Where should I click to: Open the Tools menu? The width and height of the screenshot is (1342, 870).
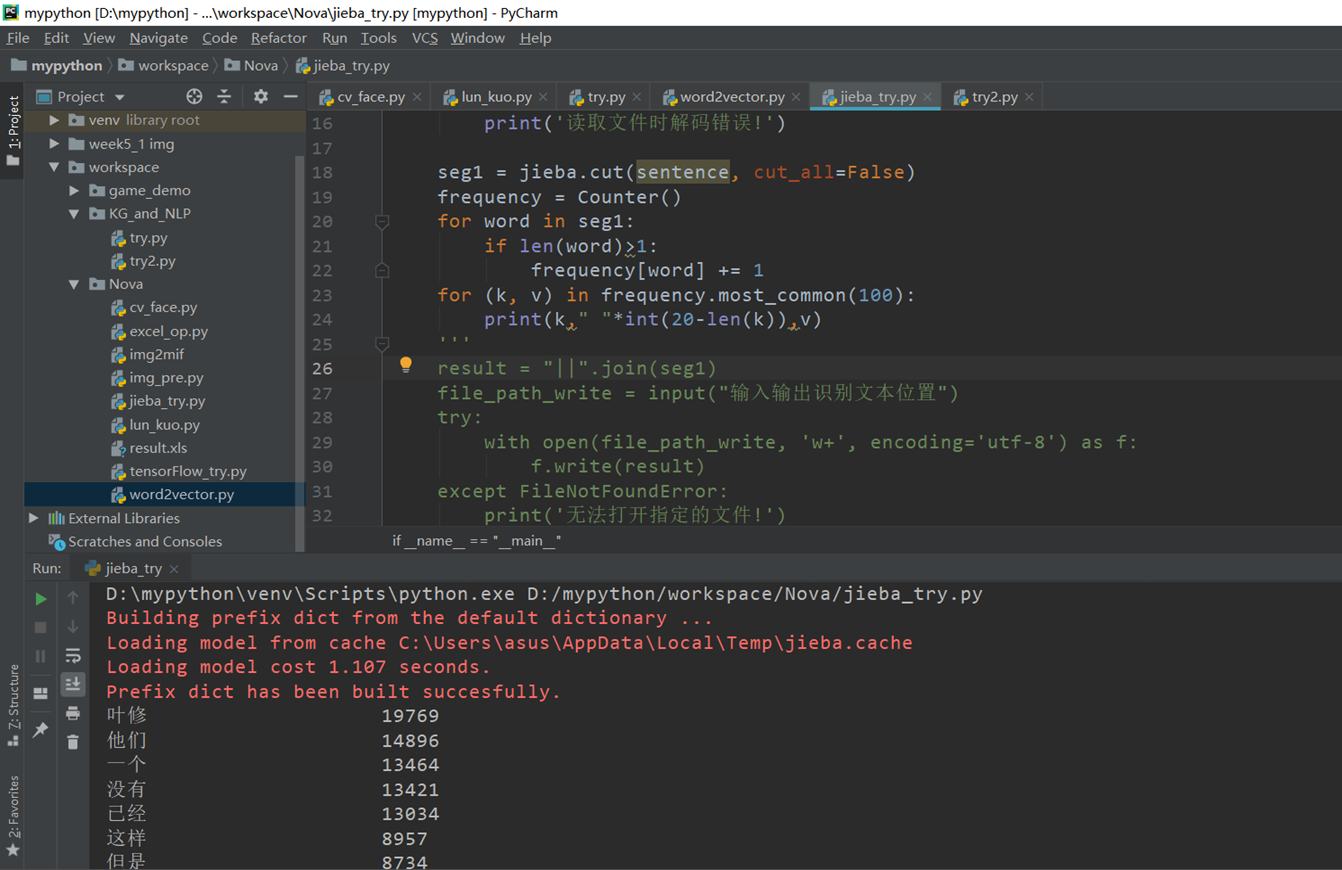click(378, 38)
